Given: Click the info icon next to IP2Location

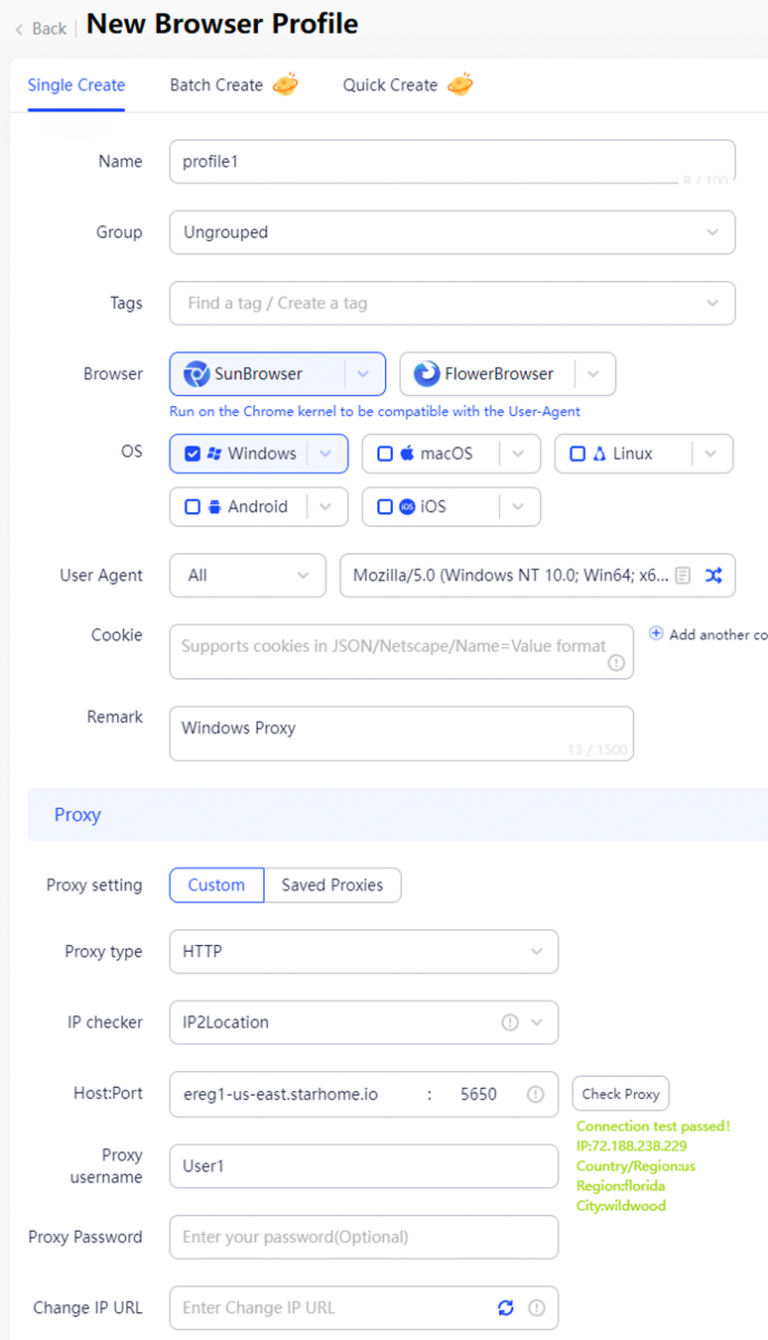Looking at the screenshot, I should click(x=509, y=1022).
